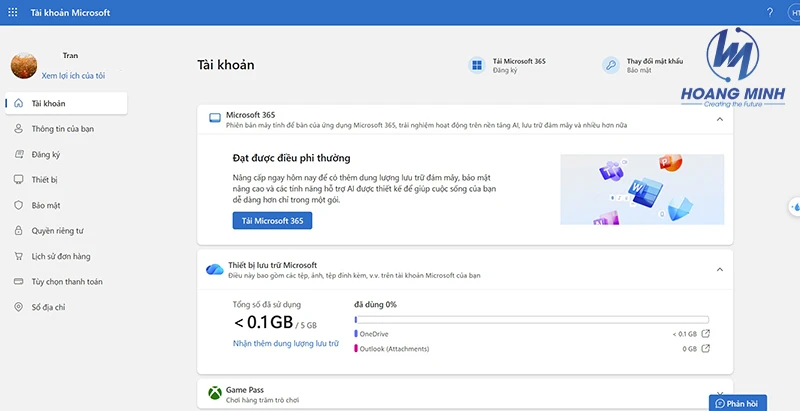Viewport: 800px width, 411px height.
Task: Click the OneDrive storage row label
Action: 373,334
